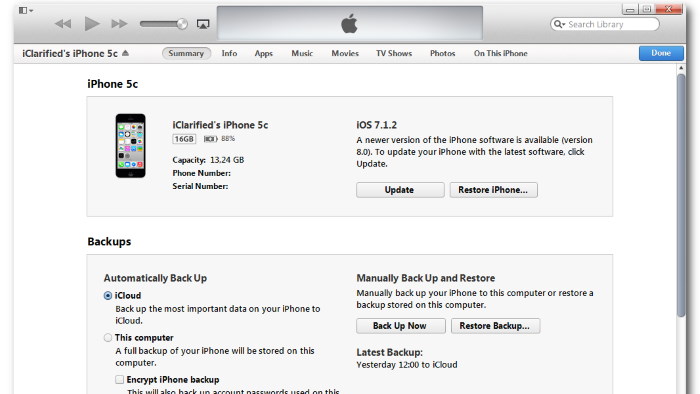Image resolution: width=700 pixels, height=394 pixels.
Task: Click the iPhone 5c device image
Action: (130, 145)
